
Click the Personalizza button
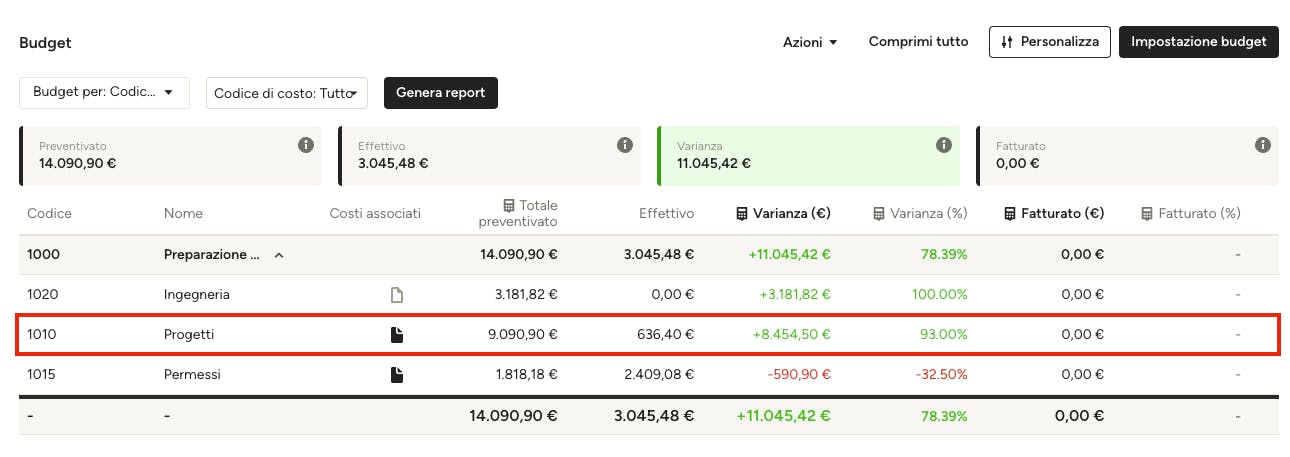click(x=1050, y=42)
